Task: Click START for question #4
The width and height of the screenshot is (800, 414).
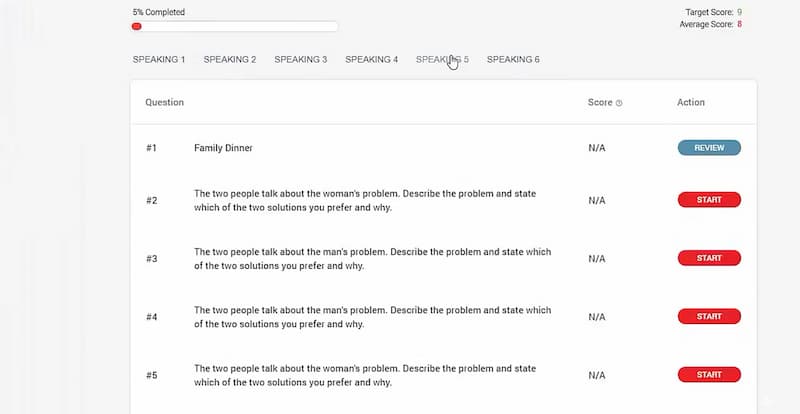Action: (x=709, y=316)
